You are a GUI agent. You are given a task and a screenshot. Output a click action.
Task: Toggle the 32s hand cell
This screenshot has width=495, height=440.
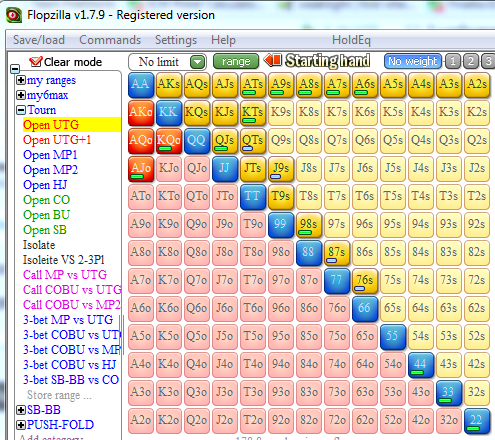coord(477,393)
